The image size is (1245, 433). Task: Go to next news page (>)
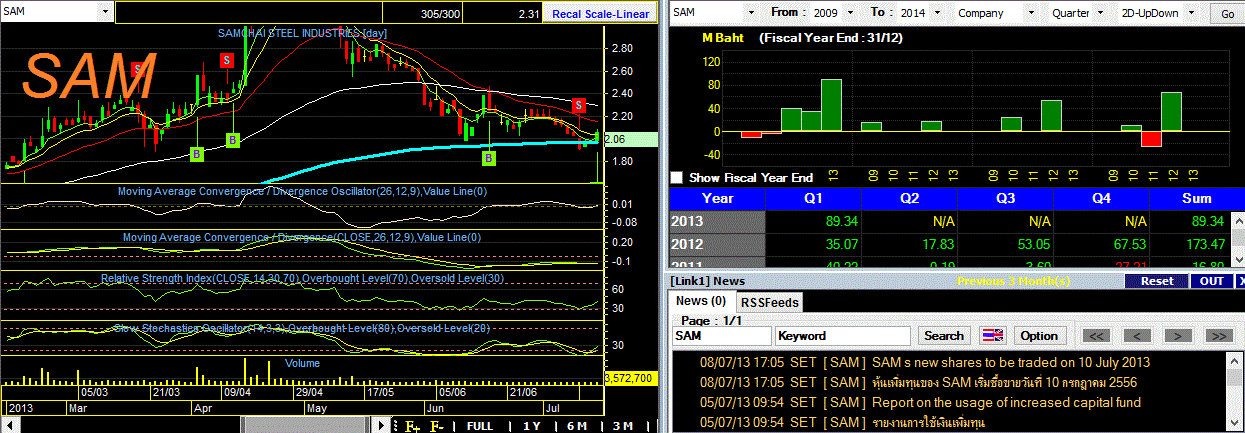(1177, 336)
